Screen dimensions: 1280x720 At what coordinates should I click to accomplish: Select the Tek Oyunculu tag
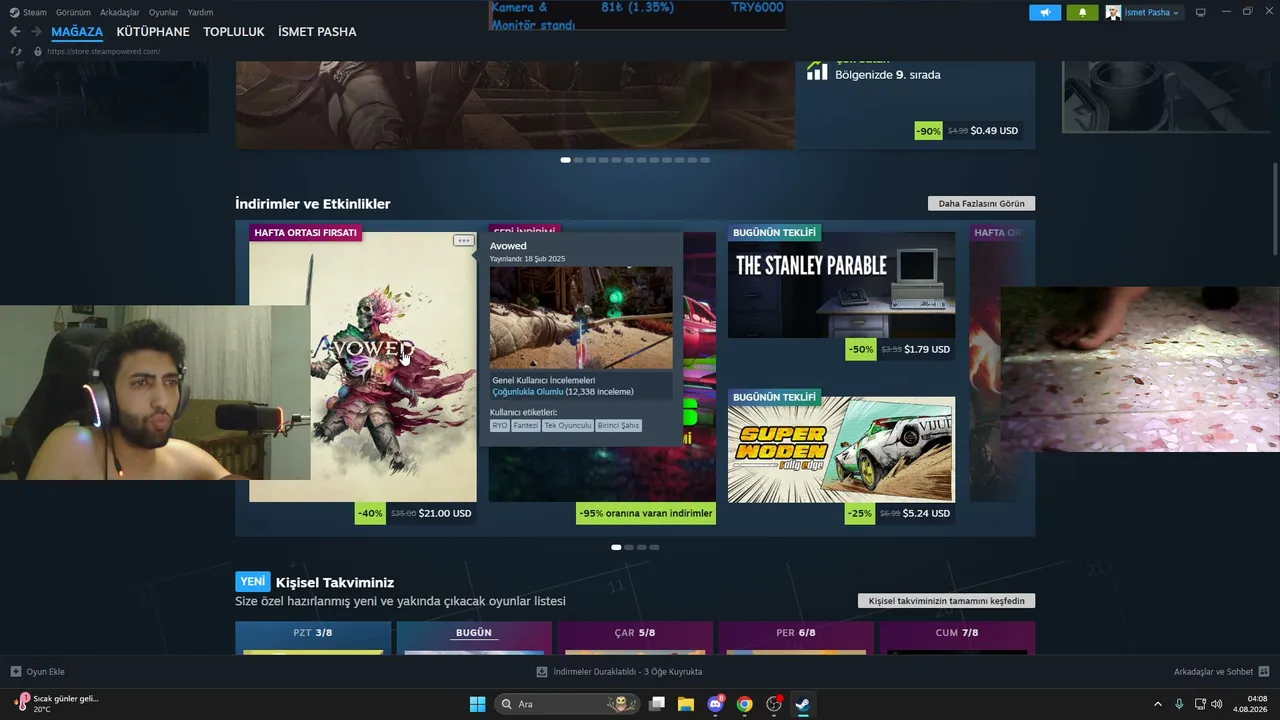pos(568,425)
